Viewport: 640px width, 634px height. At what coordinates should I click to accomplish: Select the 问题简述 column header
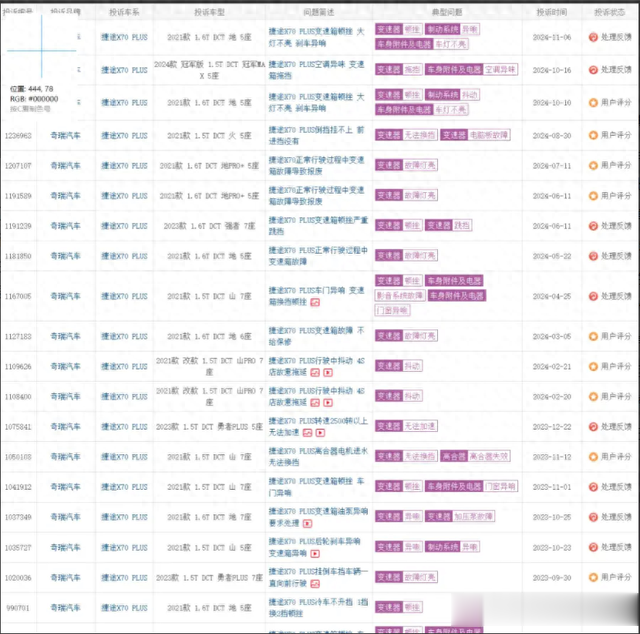319,12
